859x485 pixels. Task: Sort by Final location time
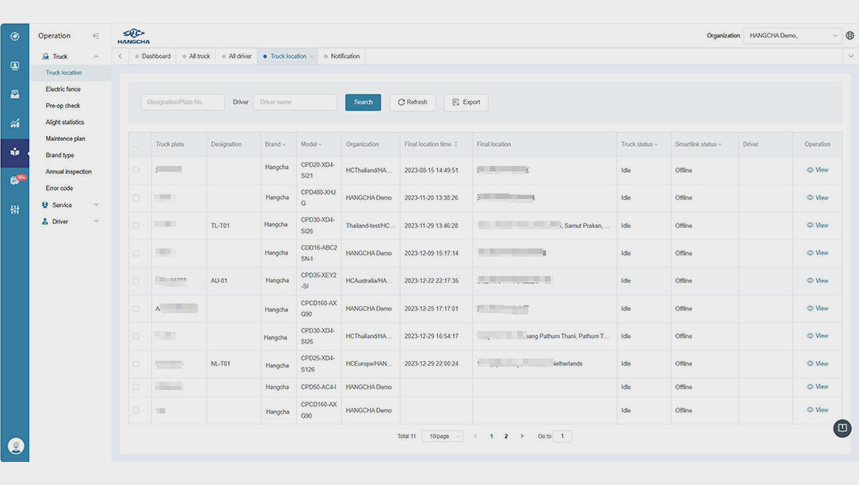point(456,144)
